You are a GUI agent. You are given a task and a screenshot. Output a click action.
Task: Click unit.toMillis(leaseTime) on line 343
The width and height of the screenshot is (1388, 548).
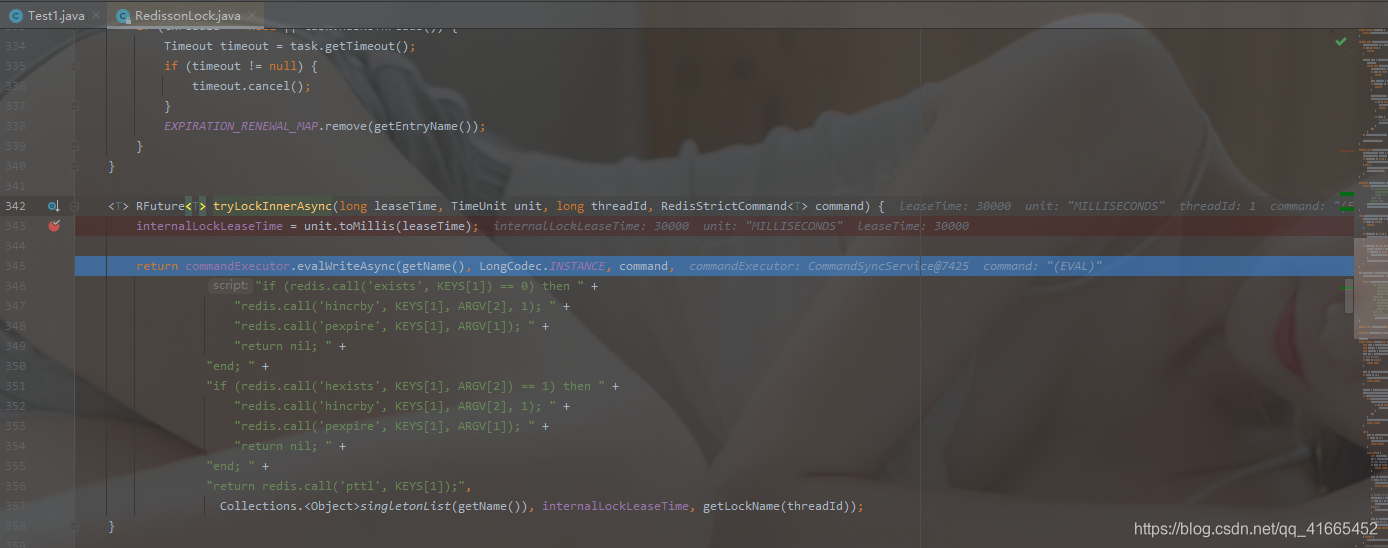point(386,226)
